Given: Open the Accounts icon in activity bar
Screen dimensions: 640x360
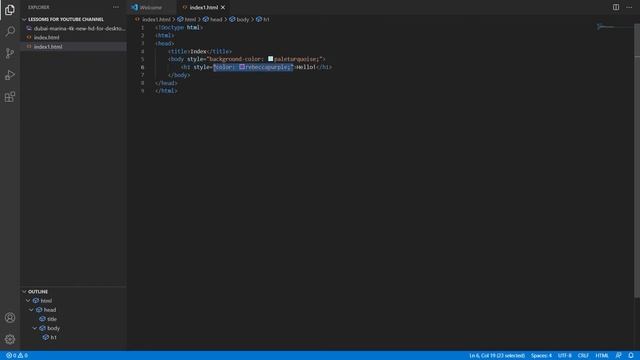Looking at the screenshot, I should [x=10, y=318].
